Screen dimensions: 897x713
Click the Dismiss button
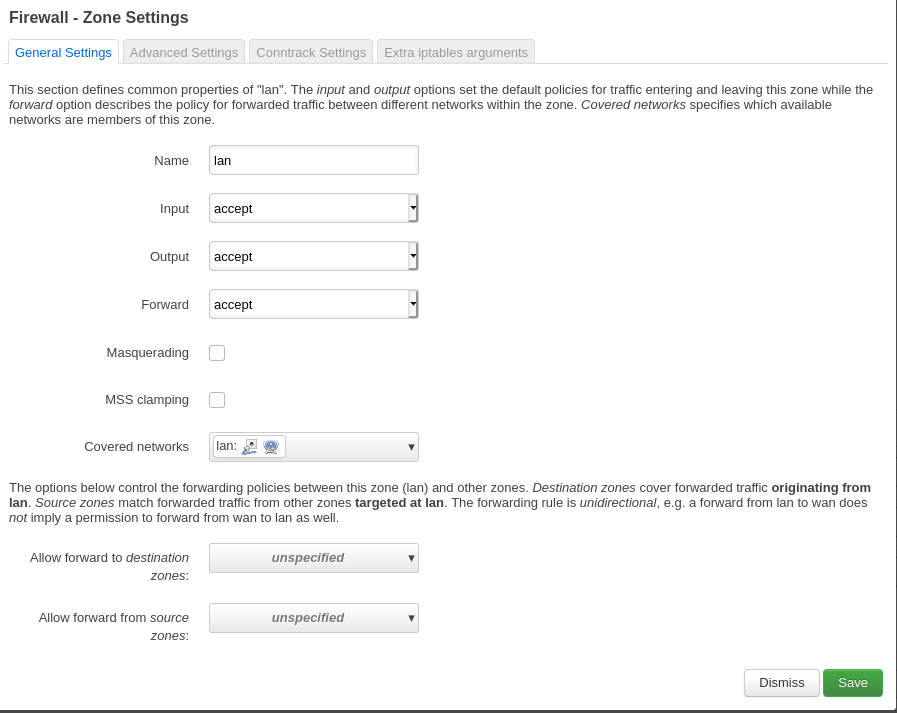pyautogui.click(x=781, y=683)
